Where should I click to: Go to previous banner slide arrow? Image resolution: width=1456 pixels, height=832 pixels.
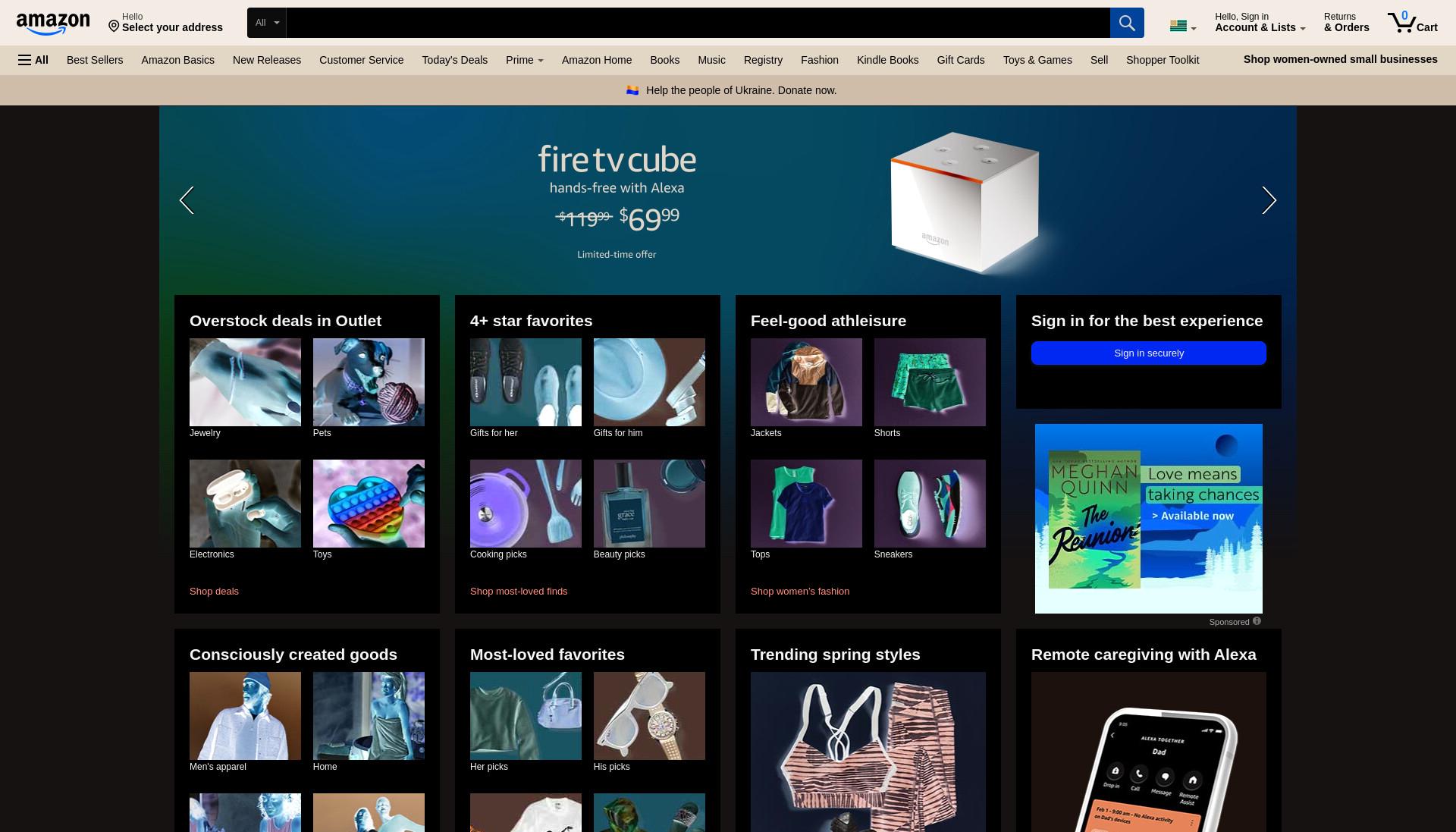point(187,200)
